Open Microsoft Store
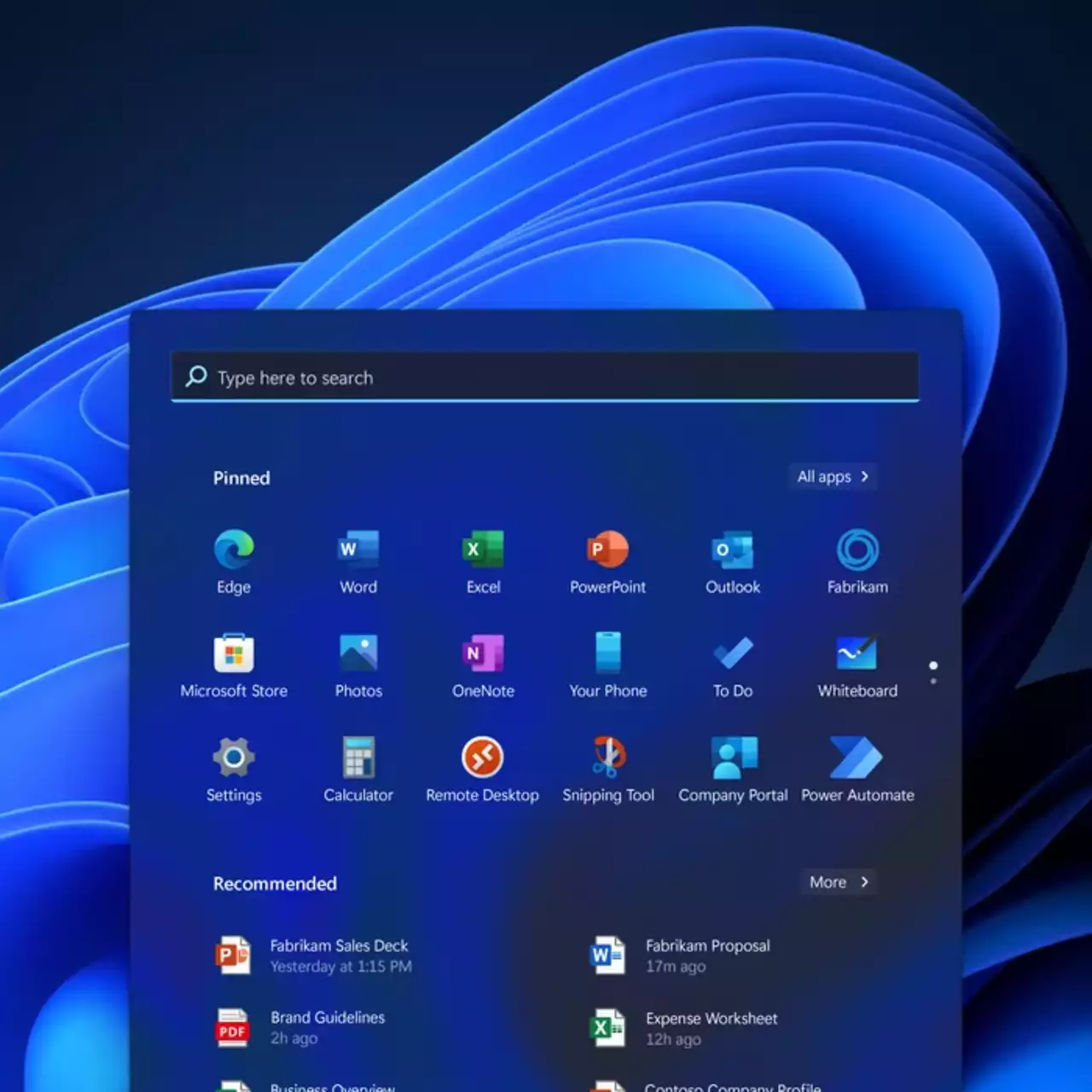The width and height of the screenshot is (1092, 1092). pyautogui.click(x=234, y=665)
